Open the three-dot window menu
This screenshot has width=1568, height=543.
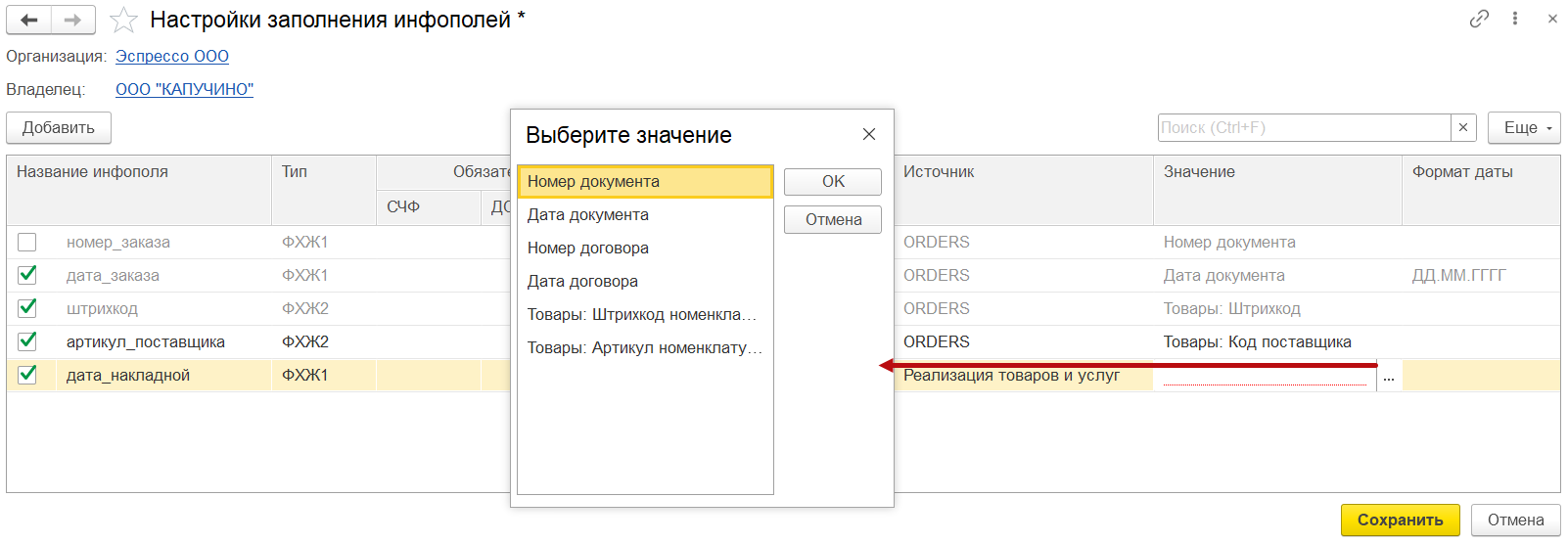pos(1515,19)
